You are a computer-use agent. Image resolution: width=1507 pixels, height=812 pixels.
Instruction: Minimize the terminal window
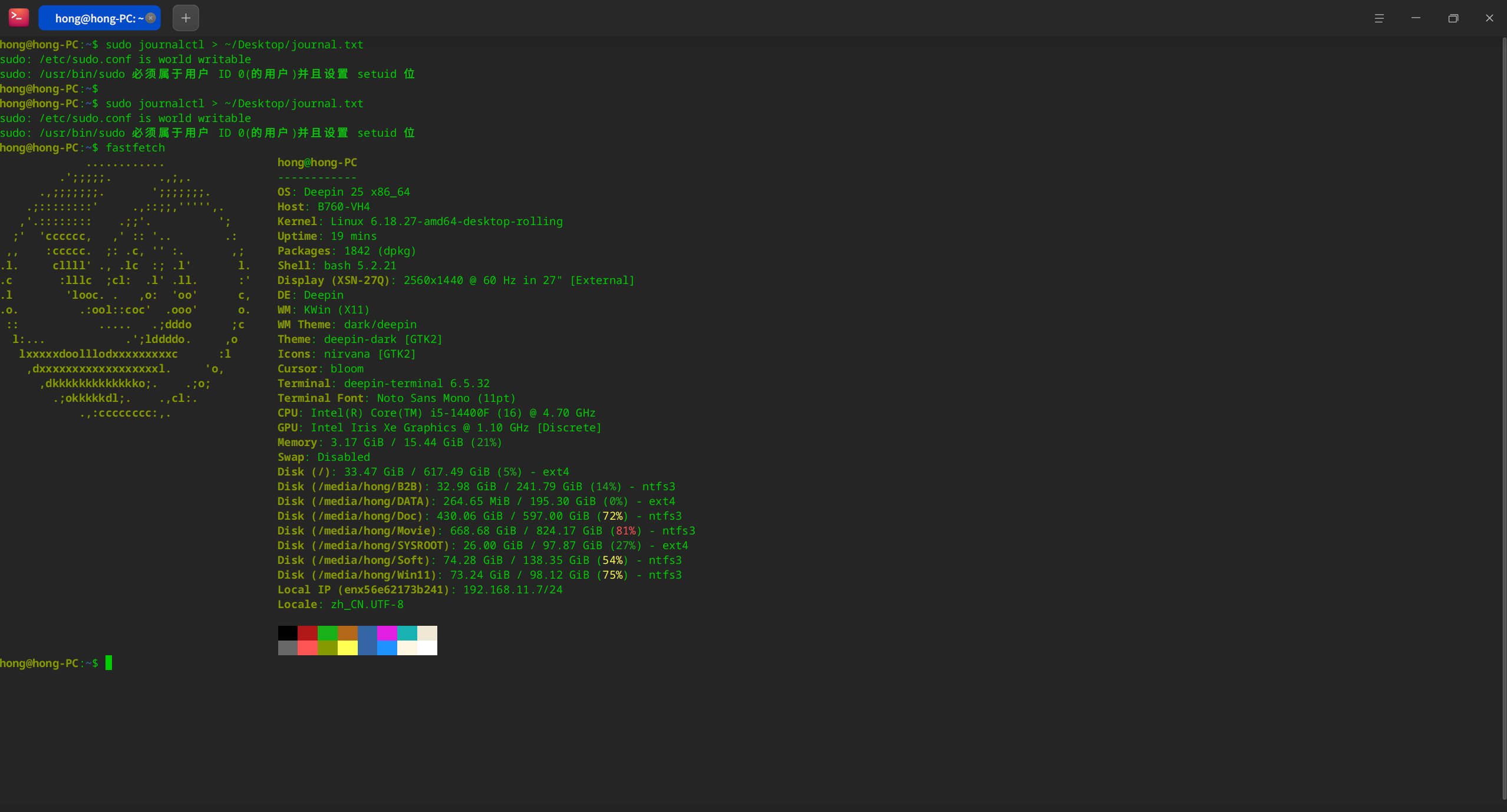tap(1416, 18)
